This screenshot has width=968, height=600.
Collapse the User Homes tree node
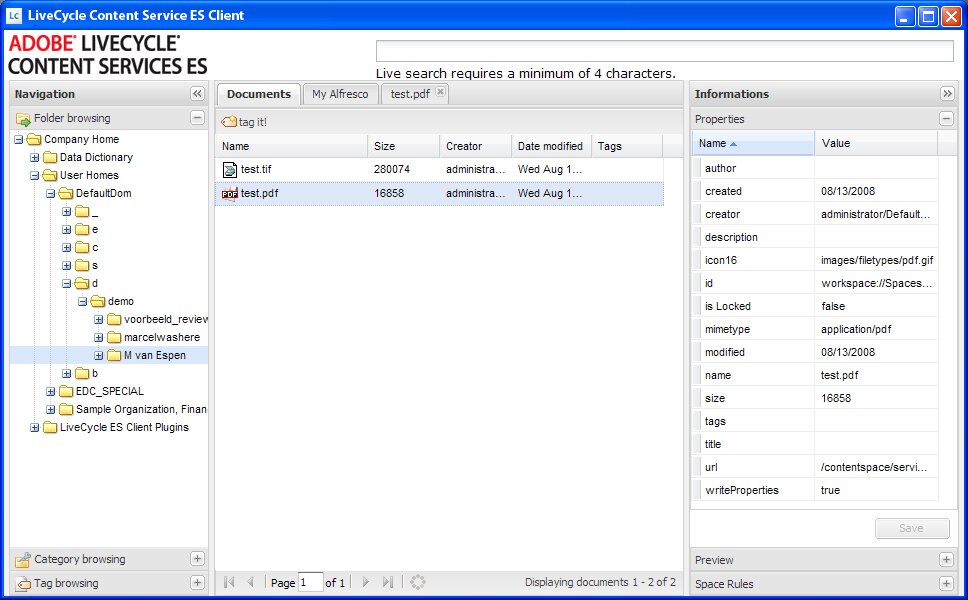click(35, 175)
